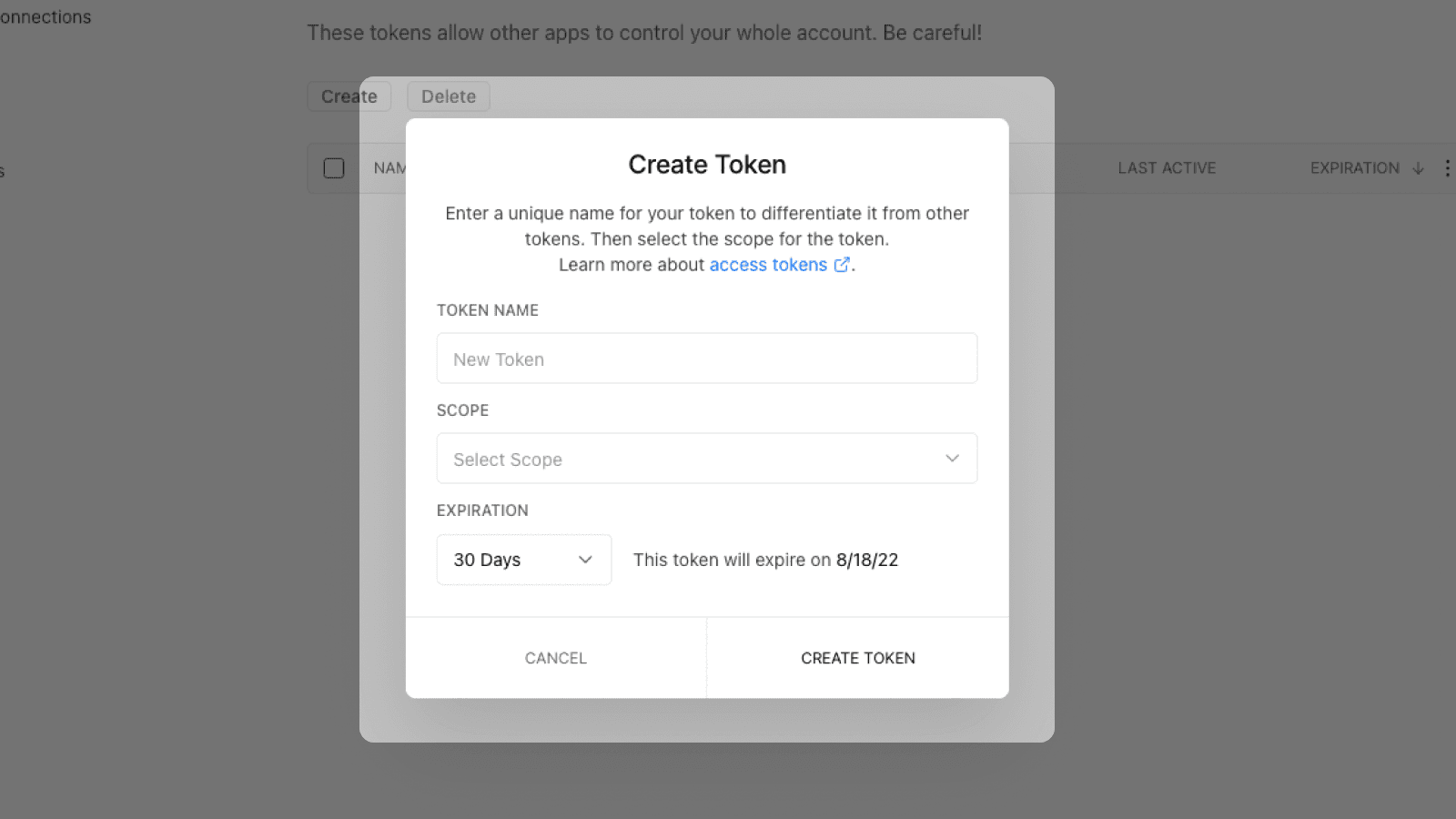This screenshot has height=819, width=1456.
Task: Sort by the LAST ACTIVE column header
Action: [1167, 168]
